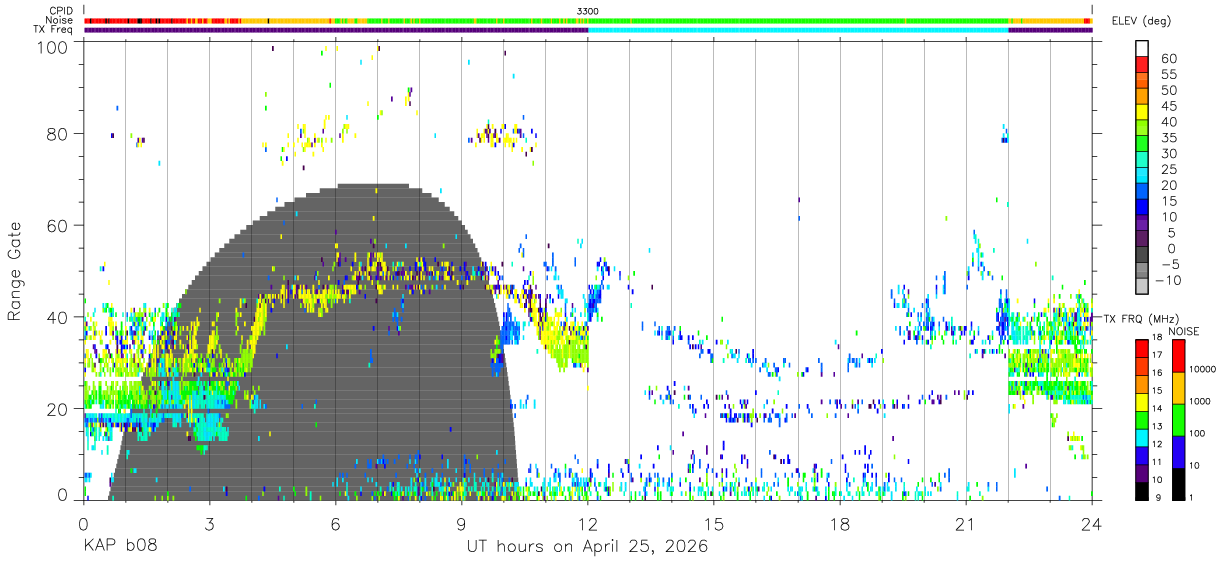Click the cyan segment of TX Freq bar
The width and height of the screenshot is (1228, 567).
tap(798, 30)
